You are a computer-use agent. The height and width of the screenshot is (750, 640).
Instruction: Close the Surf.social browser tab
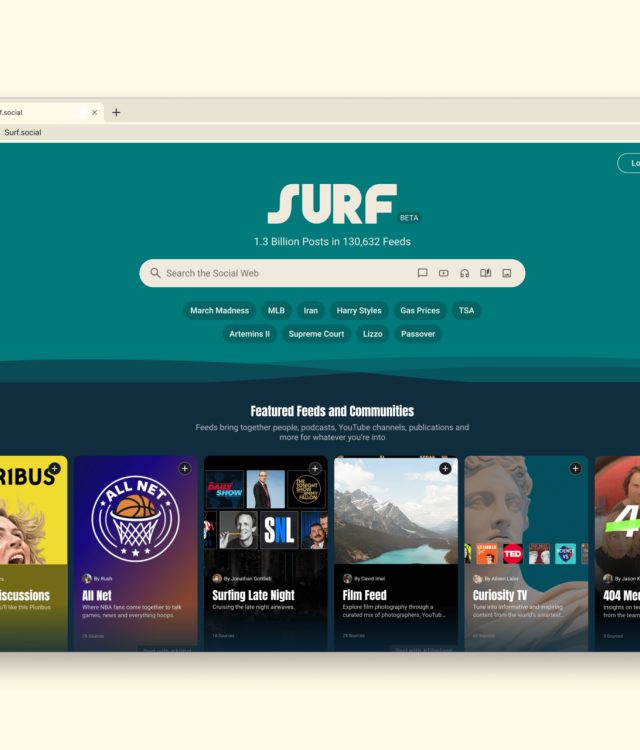coord(95,112)
